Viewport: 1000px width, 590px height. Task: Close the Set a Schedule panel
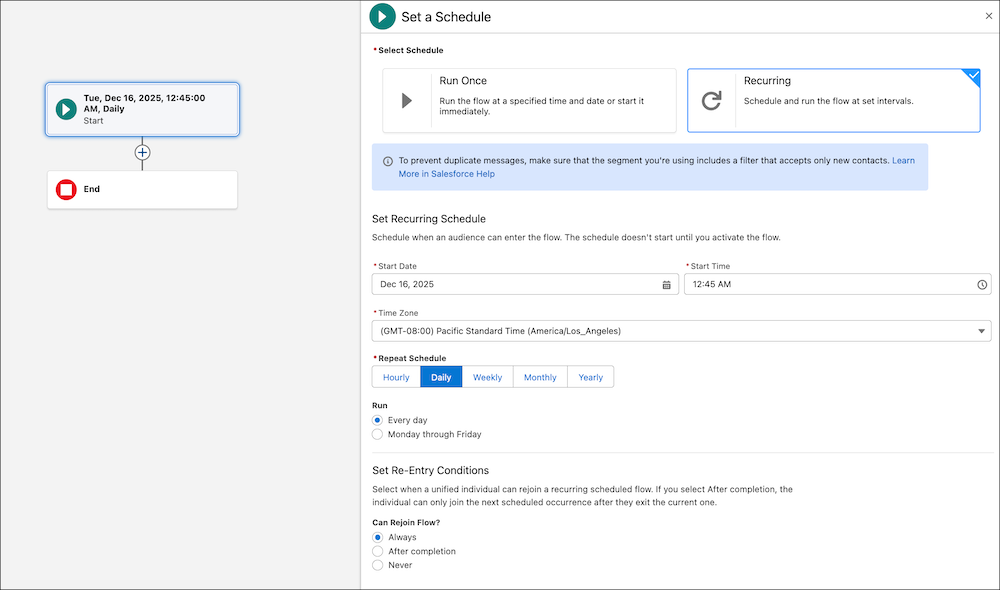(989, 16)
